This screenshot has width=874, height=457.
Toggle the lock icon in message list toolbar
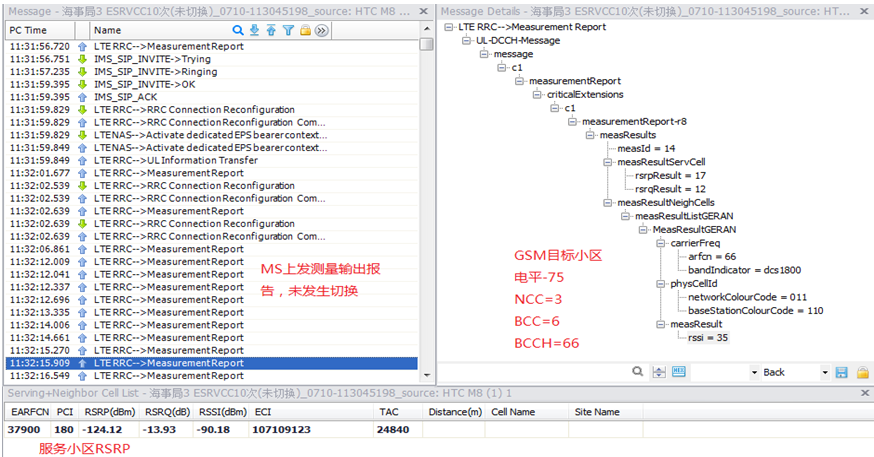(x=305, y=31)
